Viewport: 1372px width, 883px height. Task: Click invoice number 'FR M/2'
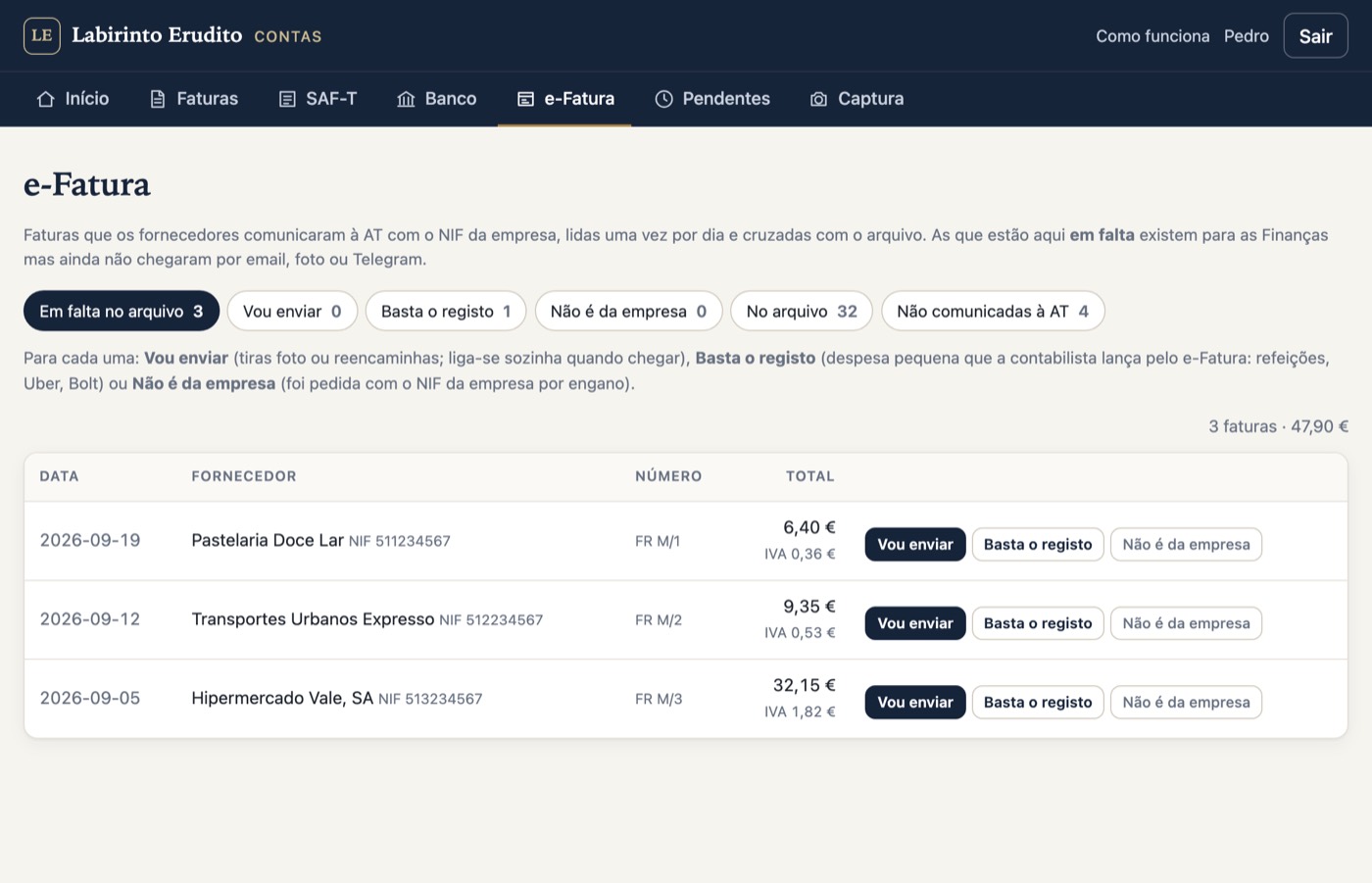point(659,620)
